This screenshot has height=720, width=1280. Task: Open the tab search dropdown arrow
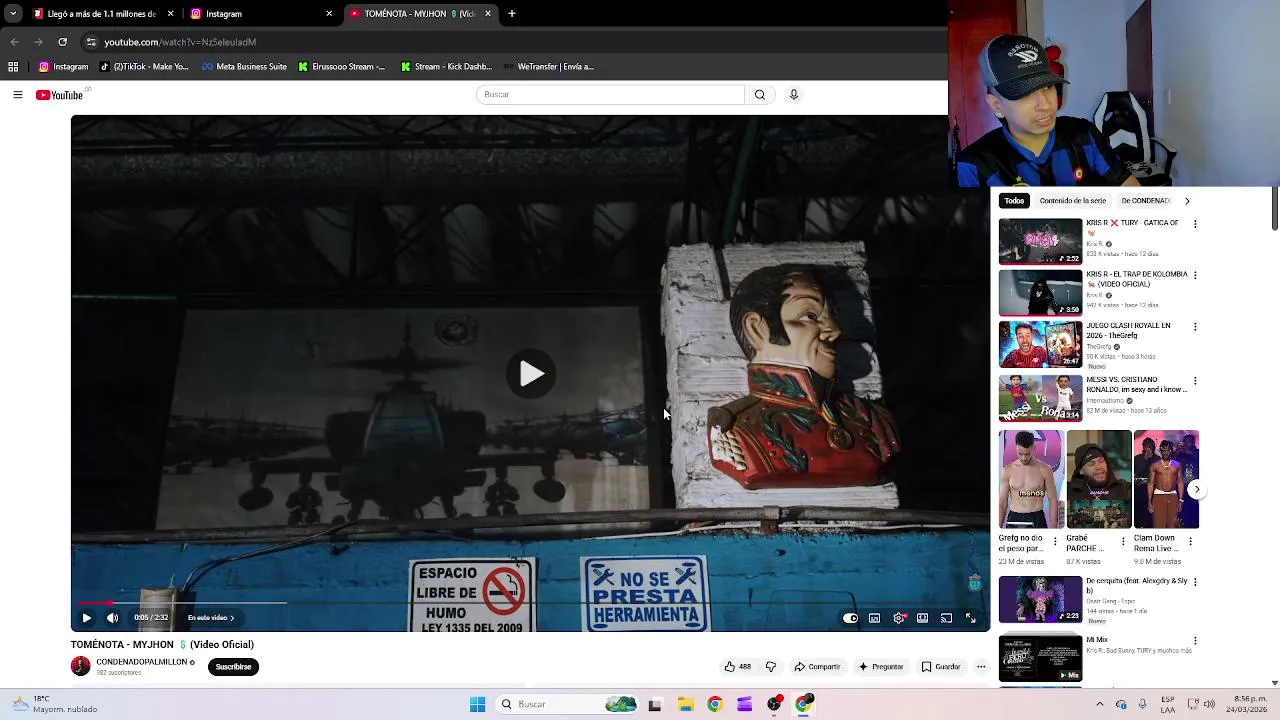(13, 14)
